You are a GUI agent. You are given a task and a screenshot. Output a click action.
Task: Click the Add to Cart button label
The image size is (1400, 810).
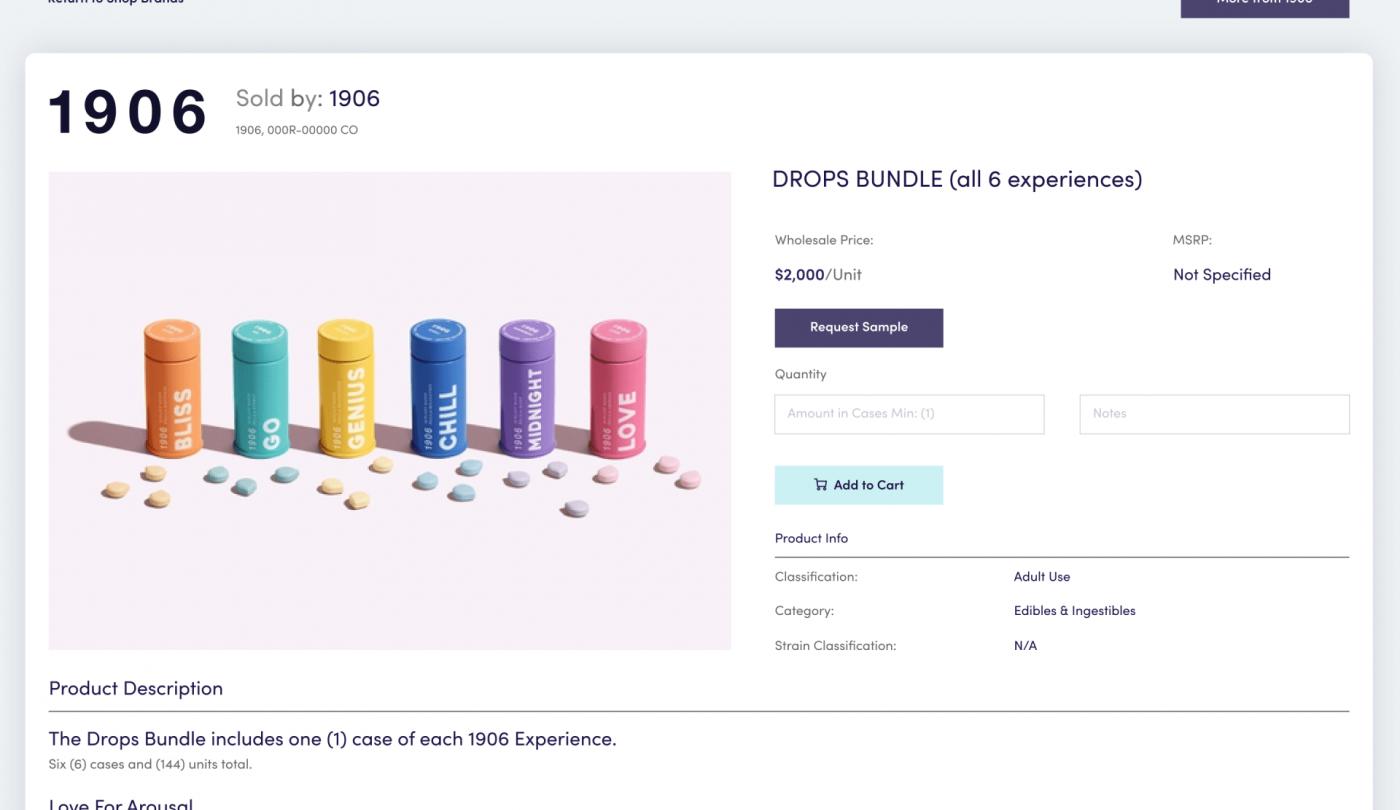click(x=868, y=485)
